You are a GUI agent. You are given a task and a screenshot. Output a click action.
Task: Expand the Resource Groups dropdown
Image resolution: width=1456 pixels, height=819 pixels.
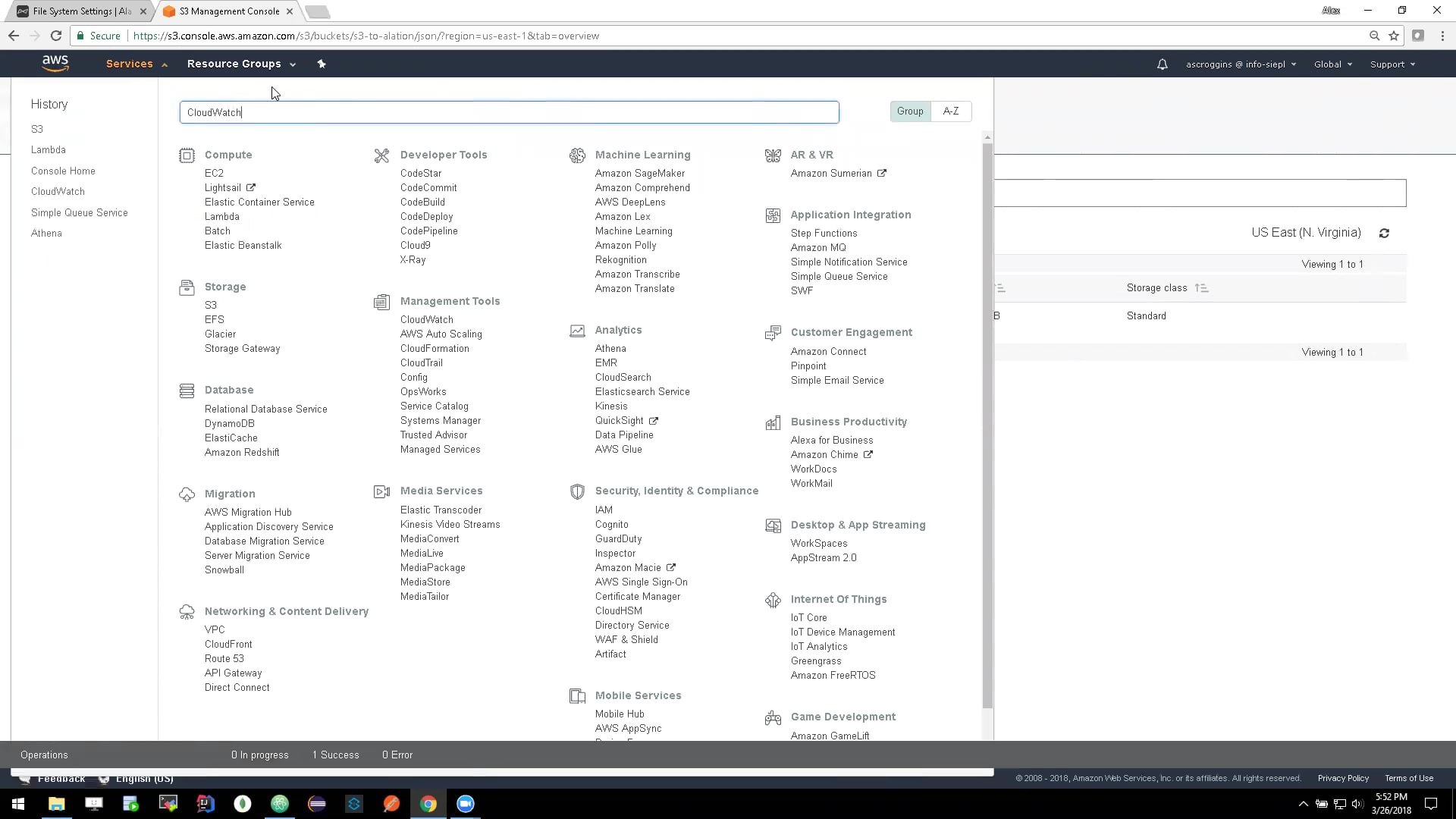241,64
